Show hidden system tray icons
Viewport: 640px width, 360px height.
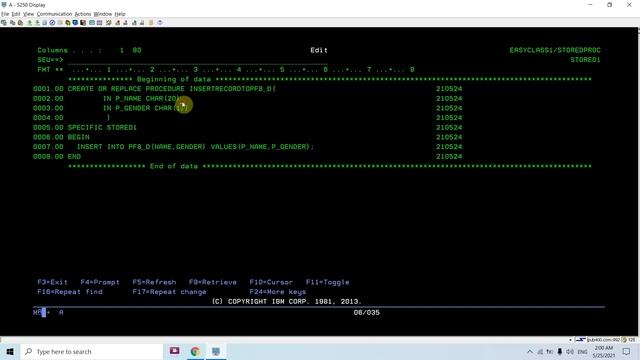click(x=530, y=351)
